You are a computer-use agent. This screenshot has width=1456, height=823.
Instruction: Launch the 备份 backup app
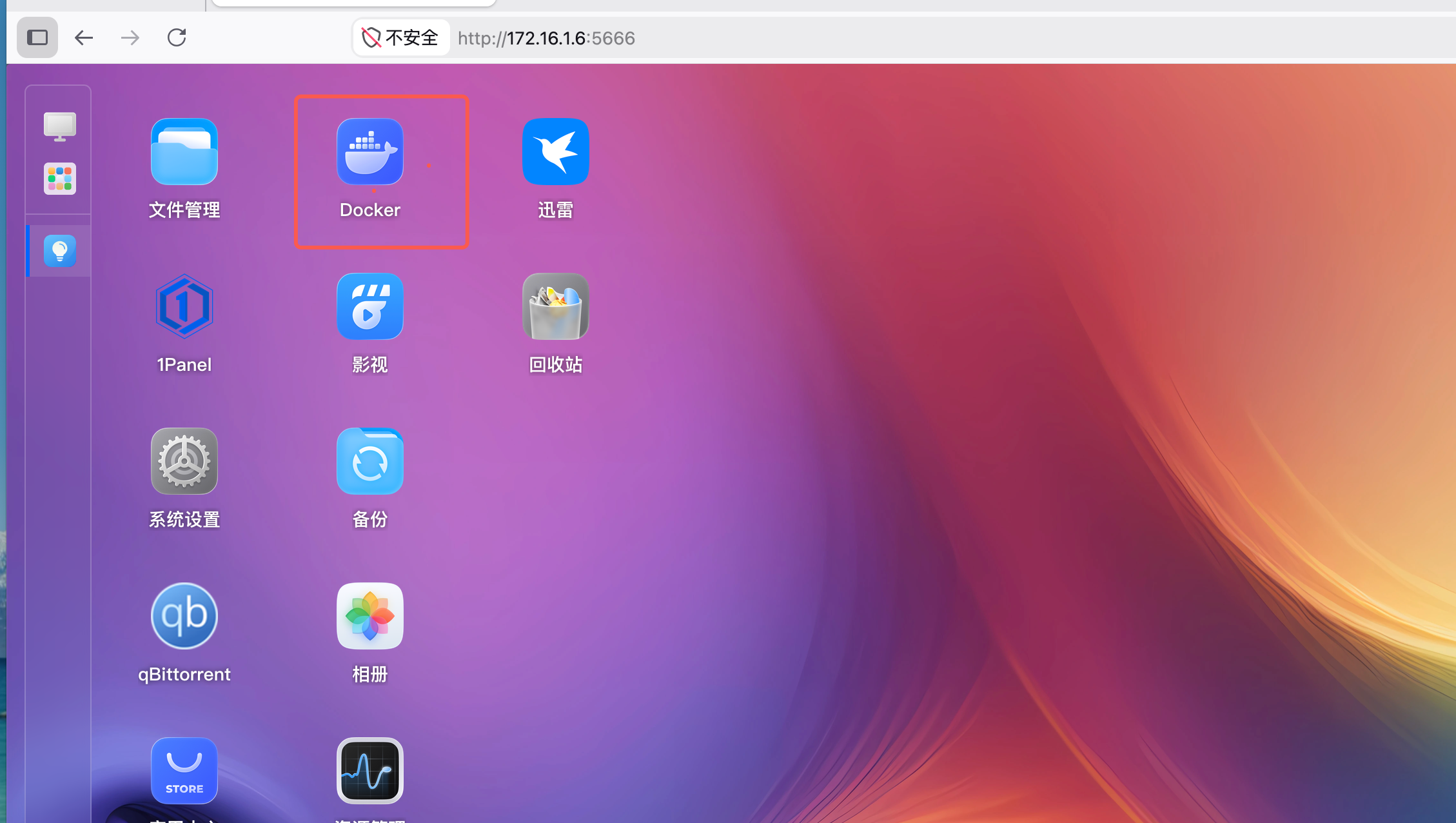370,461
